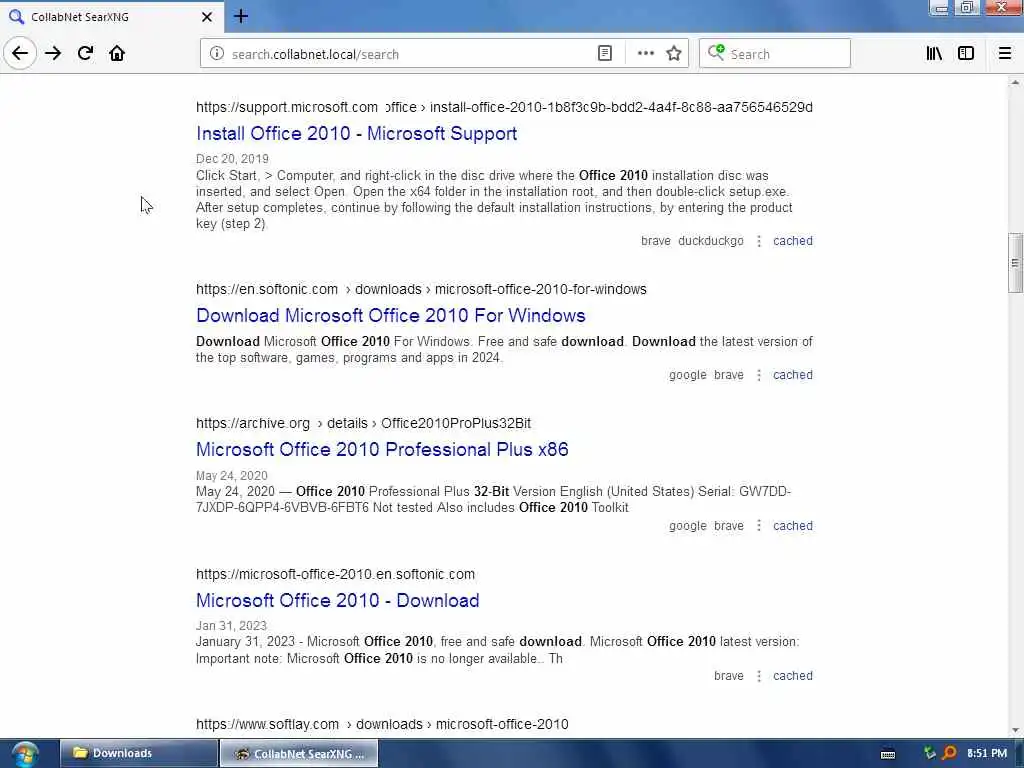The width and height of the screenshot is (1024, 768).
Task: Open page actions three-dot menu
Action: (x=645, y=54)
